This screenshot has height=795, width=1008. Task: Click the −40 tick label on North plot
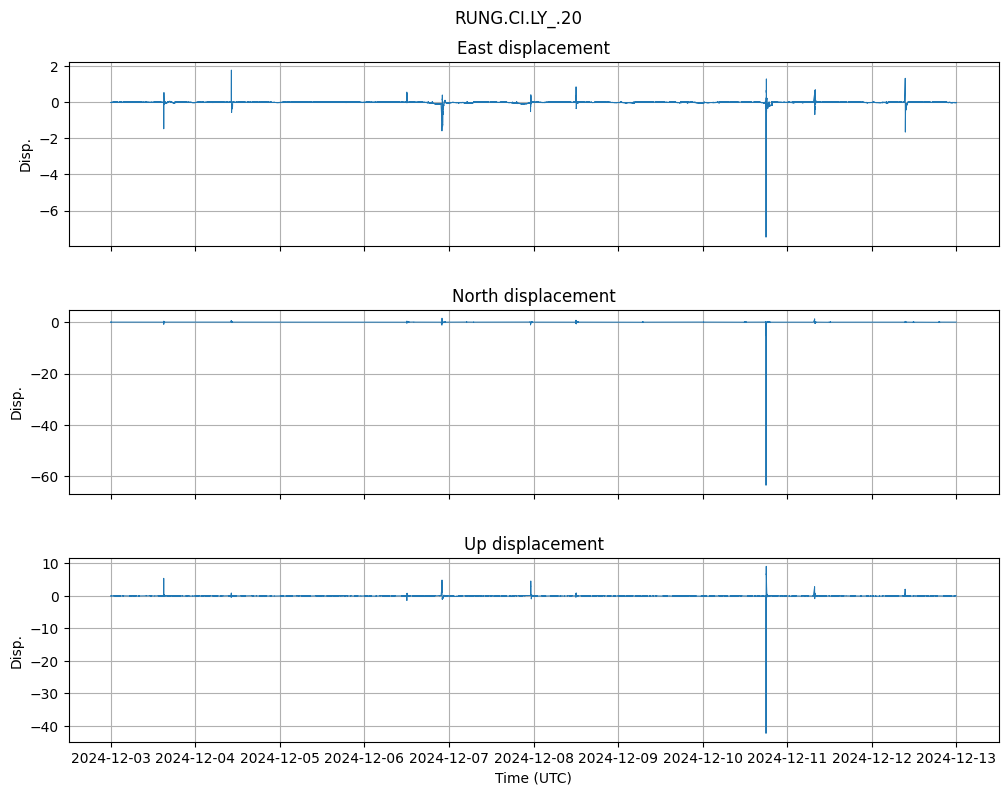point(44,425)
